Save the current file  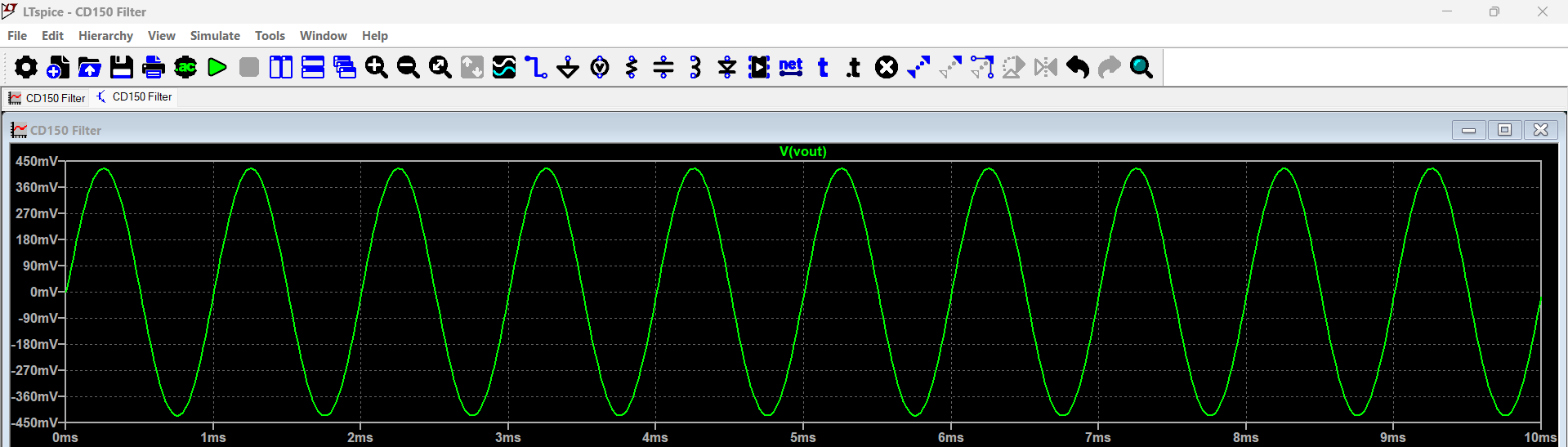(122, 67)
